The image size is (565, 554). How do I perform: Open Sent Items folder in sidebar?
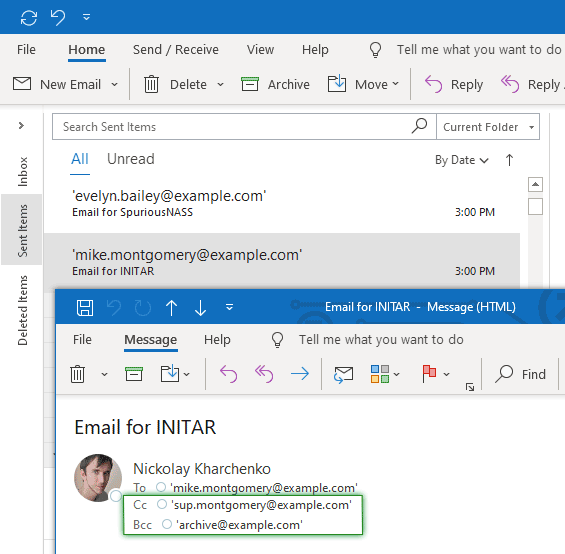[x=22, y=231]
